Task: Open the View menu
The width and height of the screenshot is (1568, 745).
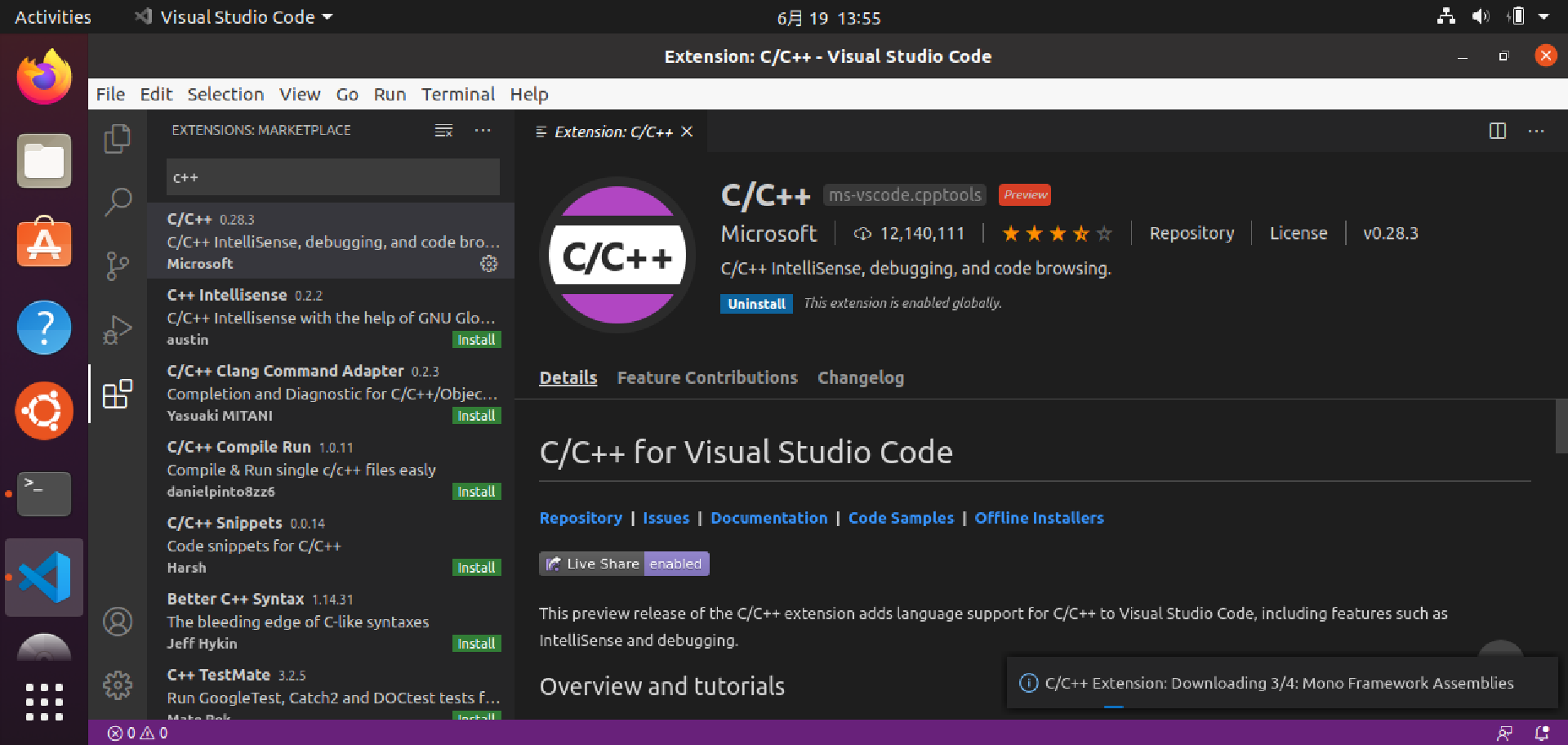Action: coord(300,94)
